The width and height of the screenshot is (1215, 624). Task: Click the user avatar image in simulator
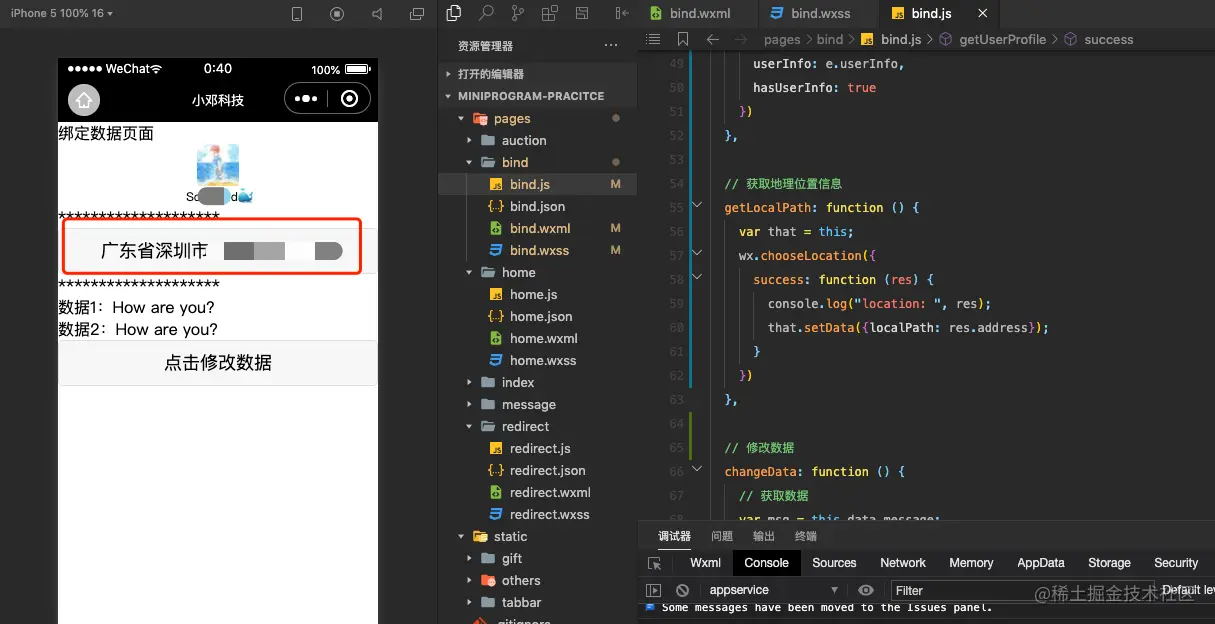[x=218, y=165]
